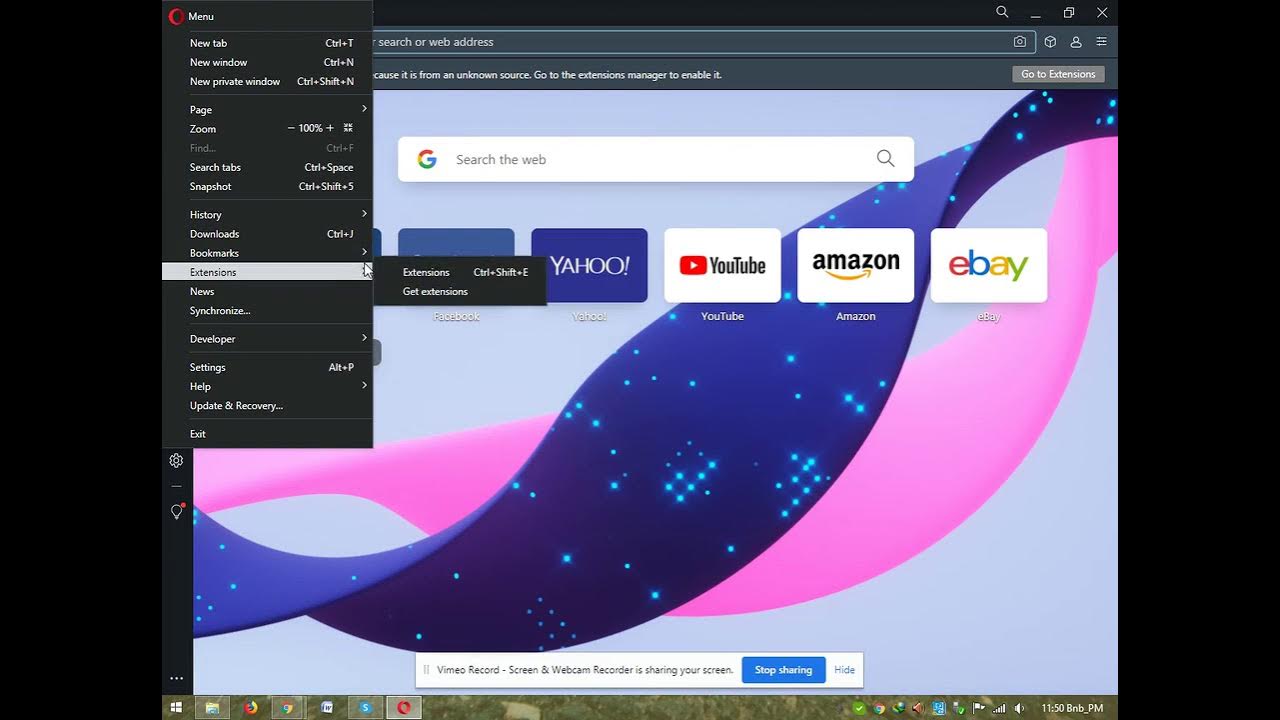Click the Stop sharing button
Screen dimensions: 1280x720
tap(783, 670)
